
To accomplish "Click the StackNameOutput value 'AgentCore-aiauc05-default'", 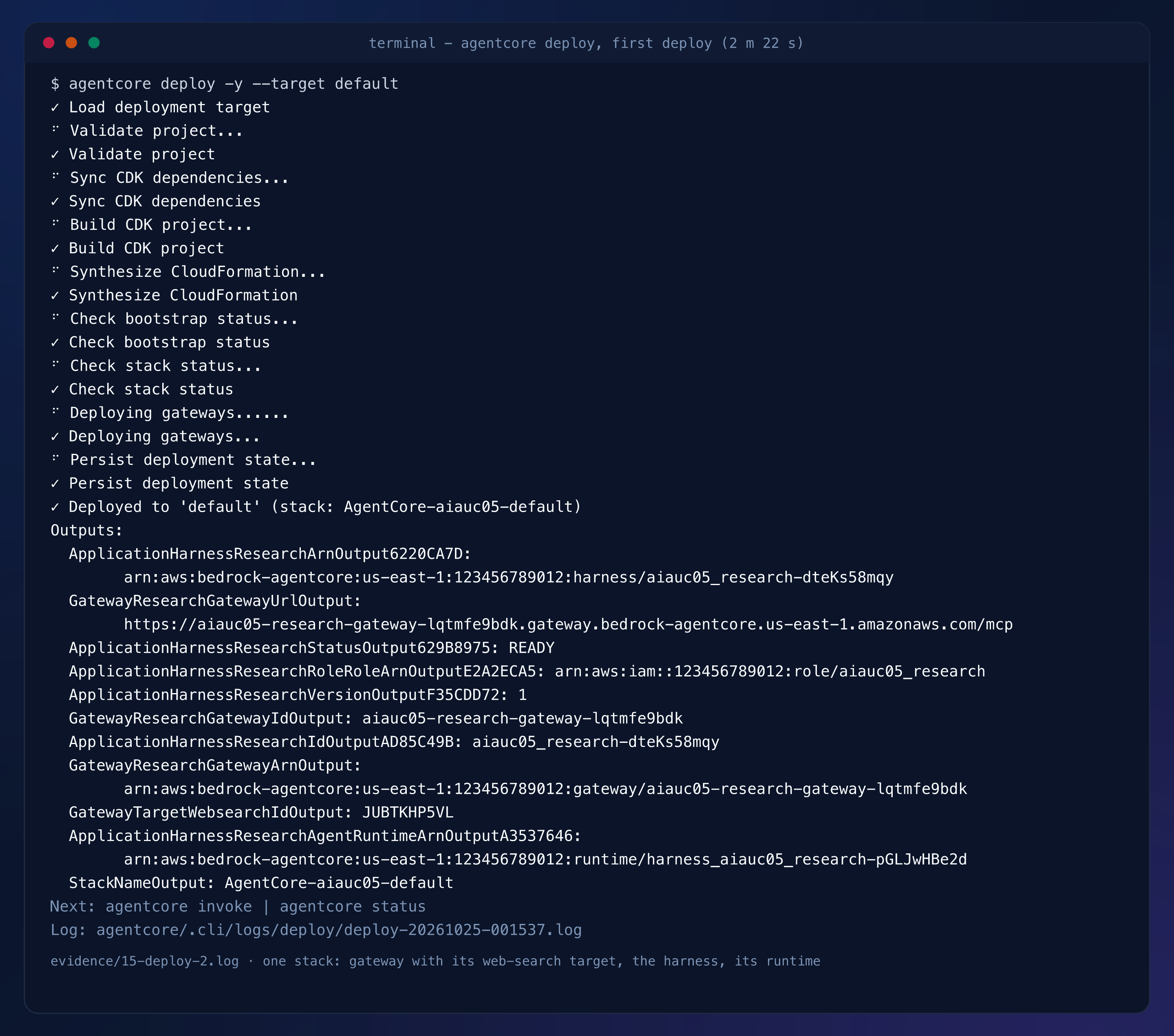I will coord(339,884).
